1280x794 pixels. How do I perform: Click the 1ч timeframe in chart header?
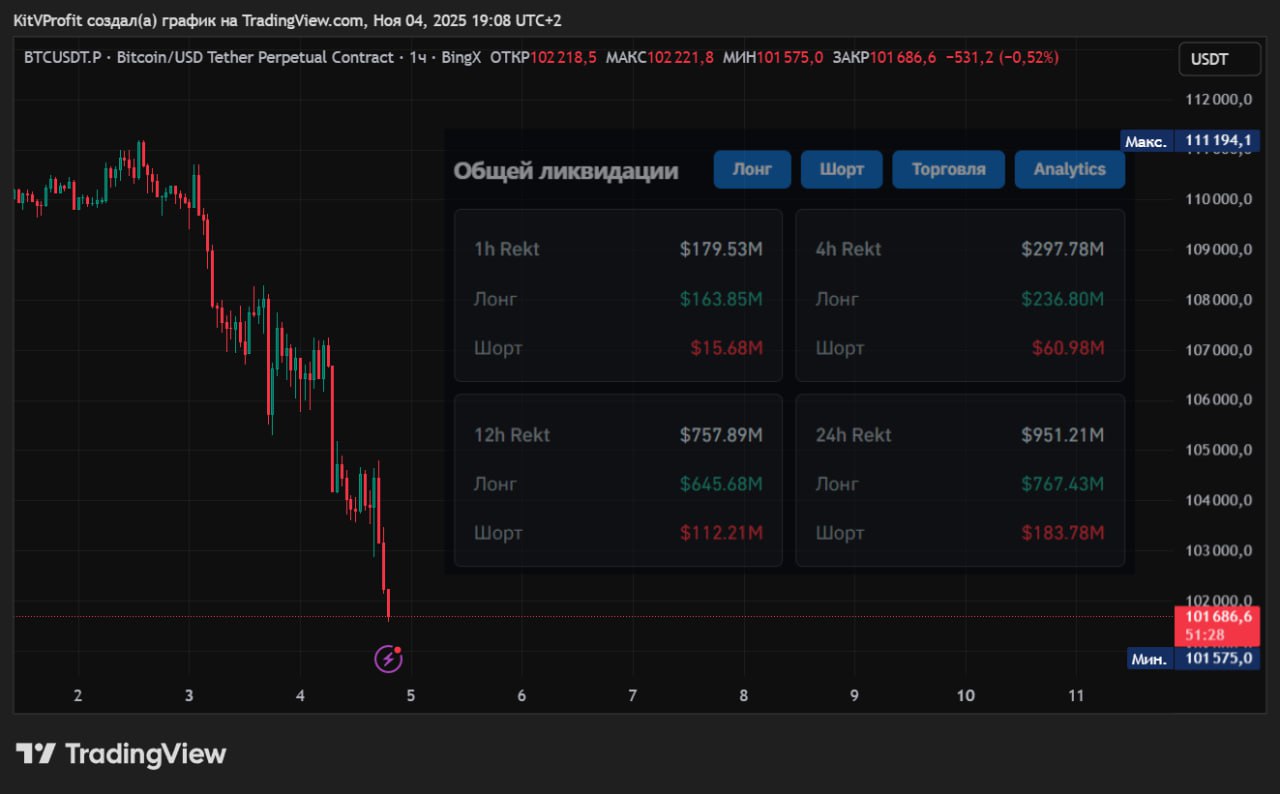tap(418, 58)
